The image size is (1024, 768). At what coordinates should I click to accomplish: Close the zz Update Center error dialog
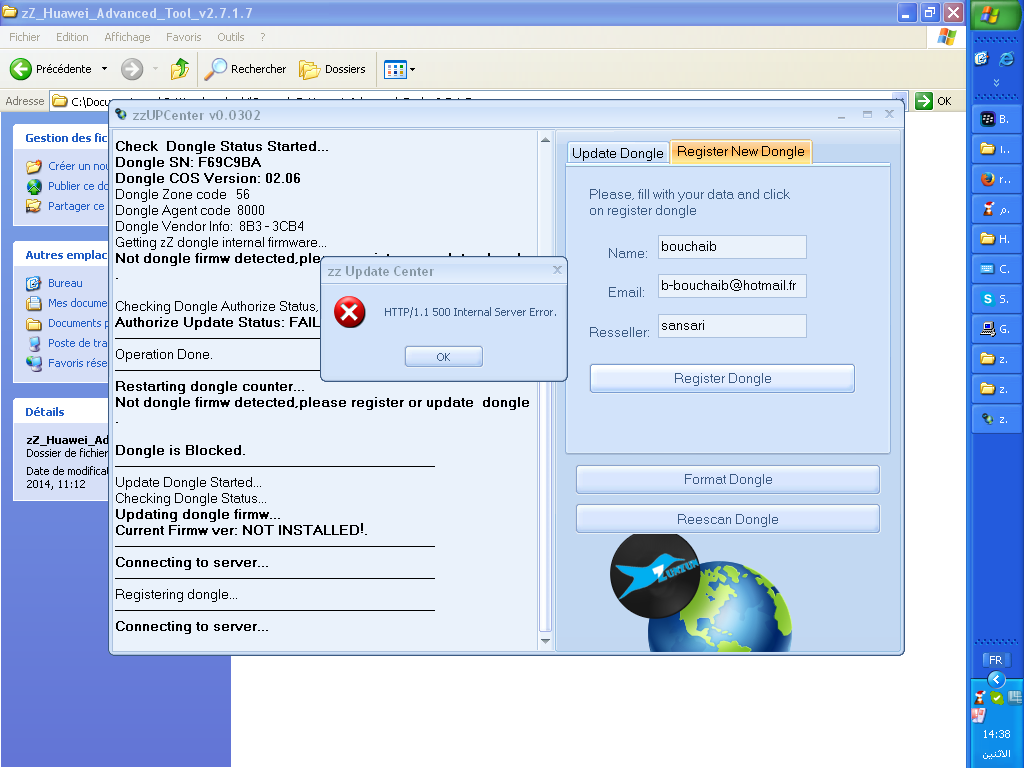[x=557, y=270]
